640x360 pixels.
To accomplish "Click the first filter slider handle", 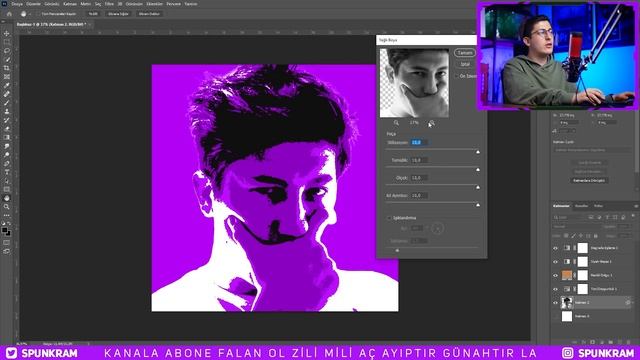I will [x=478, y=152].
